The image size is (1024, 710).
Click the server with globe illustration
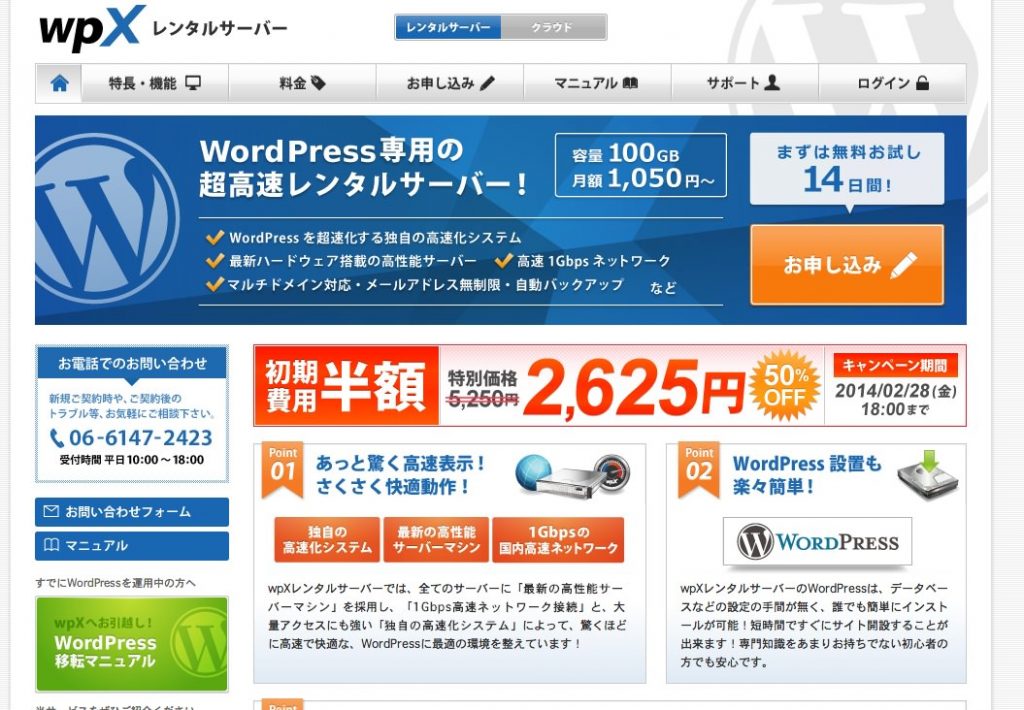[573, 475]
